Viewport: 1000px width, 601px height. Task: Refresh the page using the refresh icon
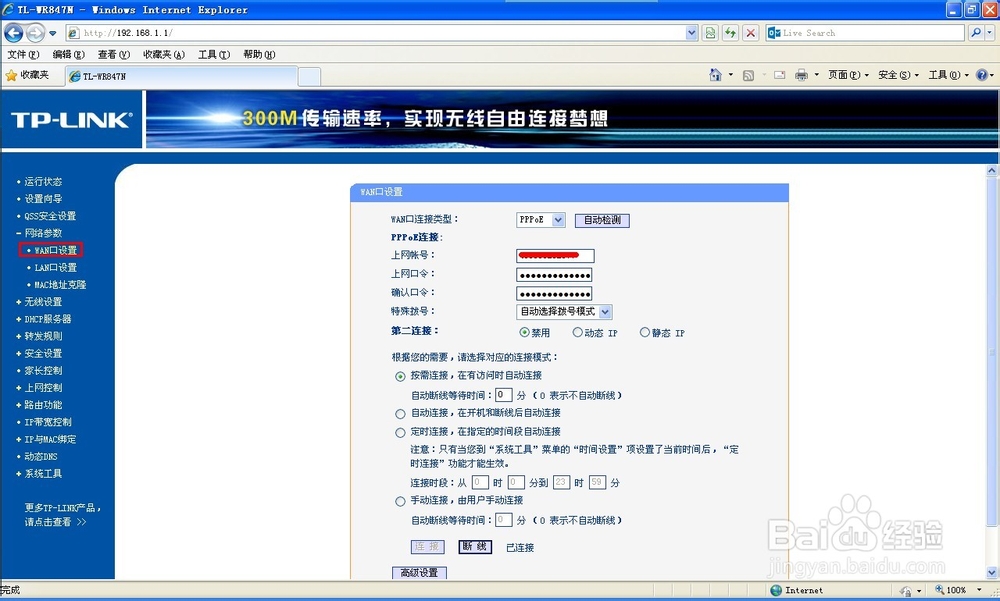732,32
